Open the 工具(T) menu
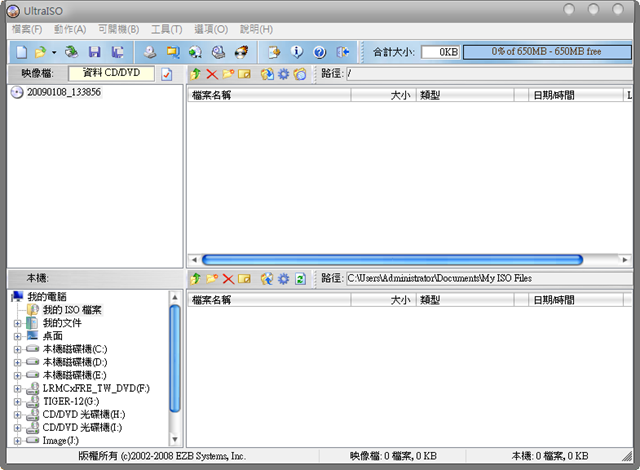The image size is (640, 470). [167, 29]
